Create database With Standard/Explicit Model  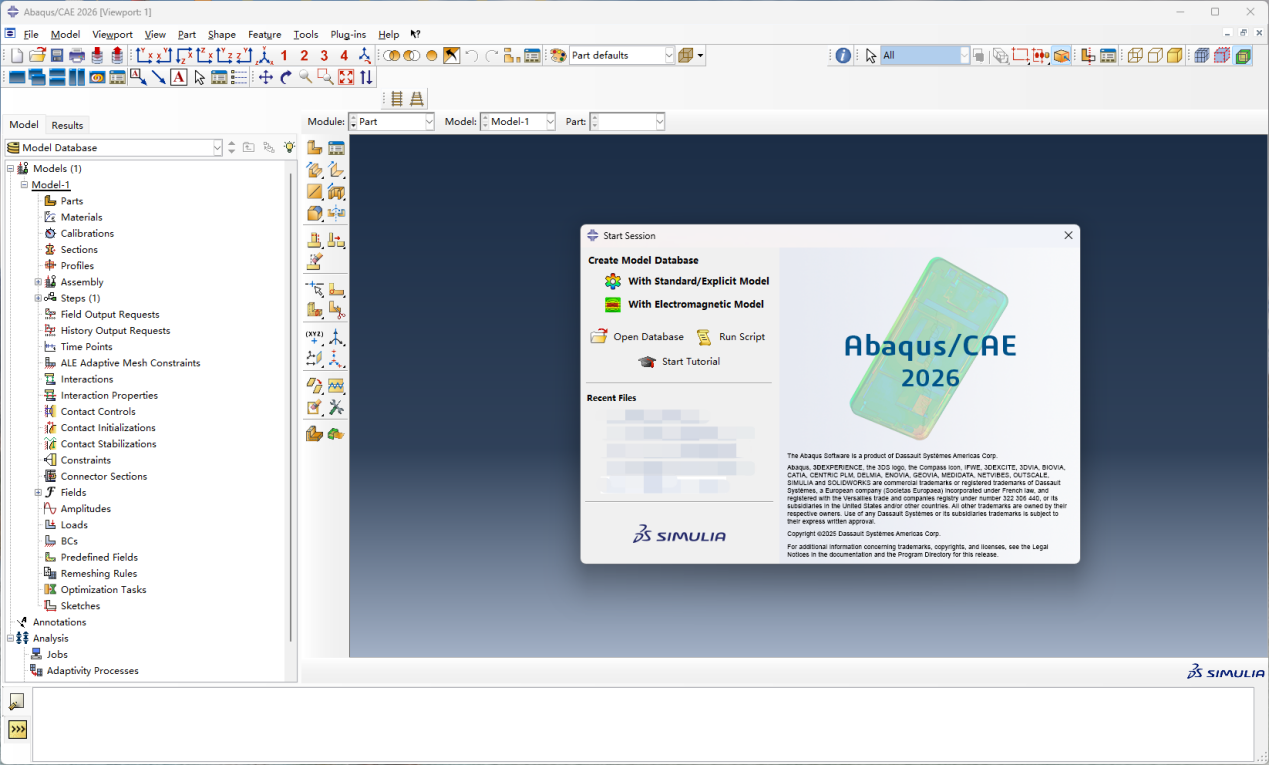[x=687, y=281]
